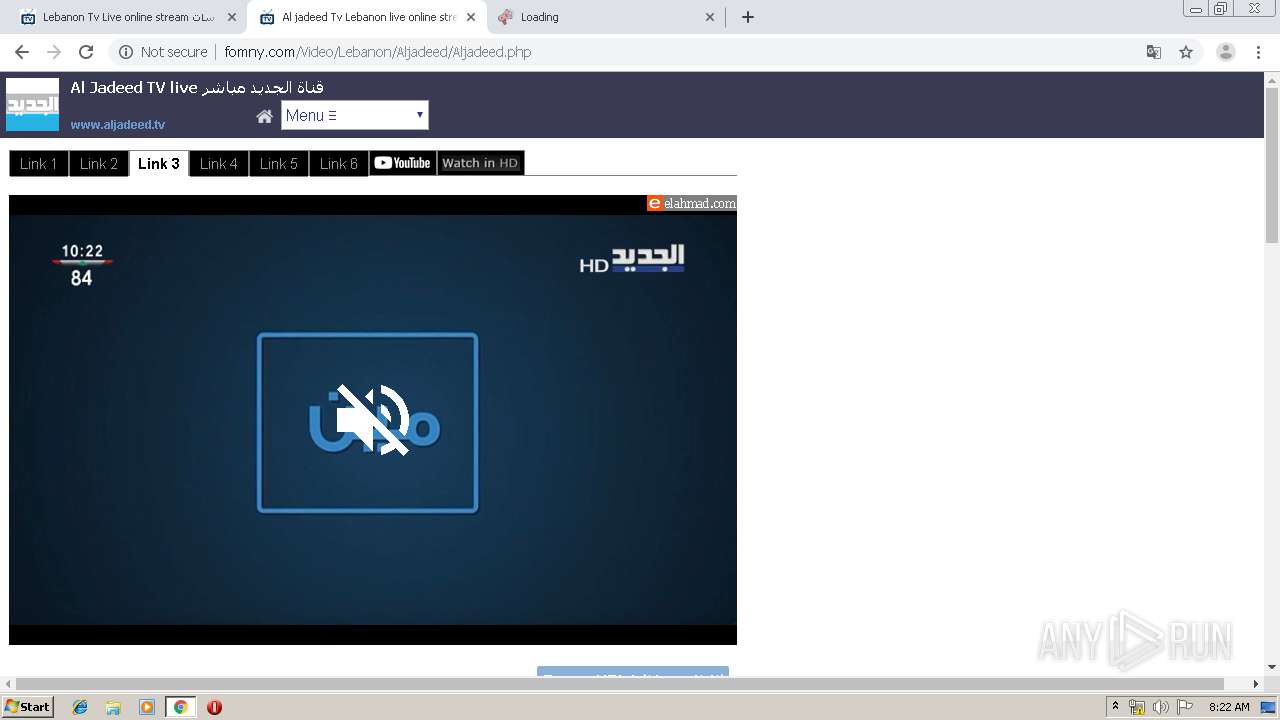The width and height of the screenshot is (1280, 720).
Task: Open the media player taskbar icon
Action: click(x=147, y=707)
